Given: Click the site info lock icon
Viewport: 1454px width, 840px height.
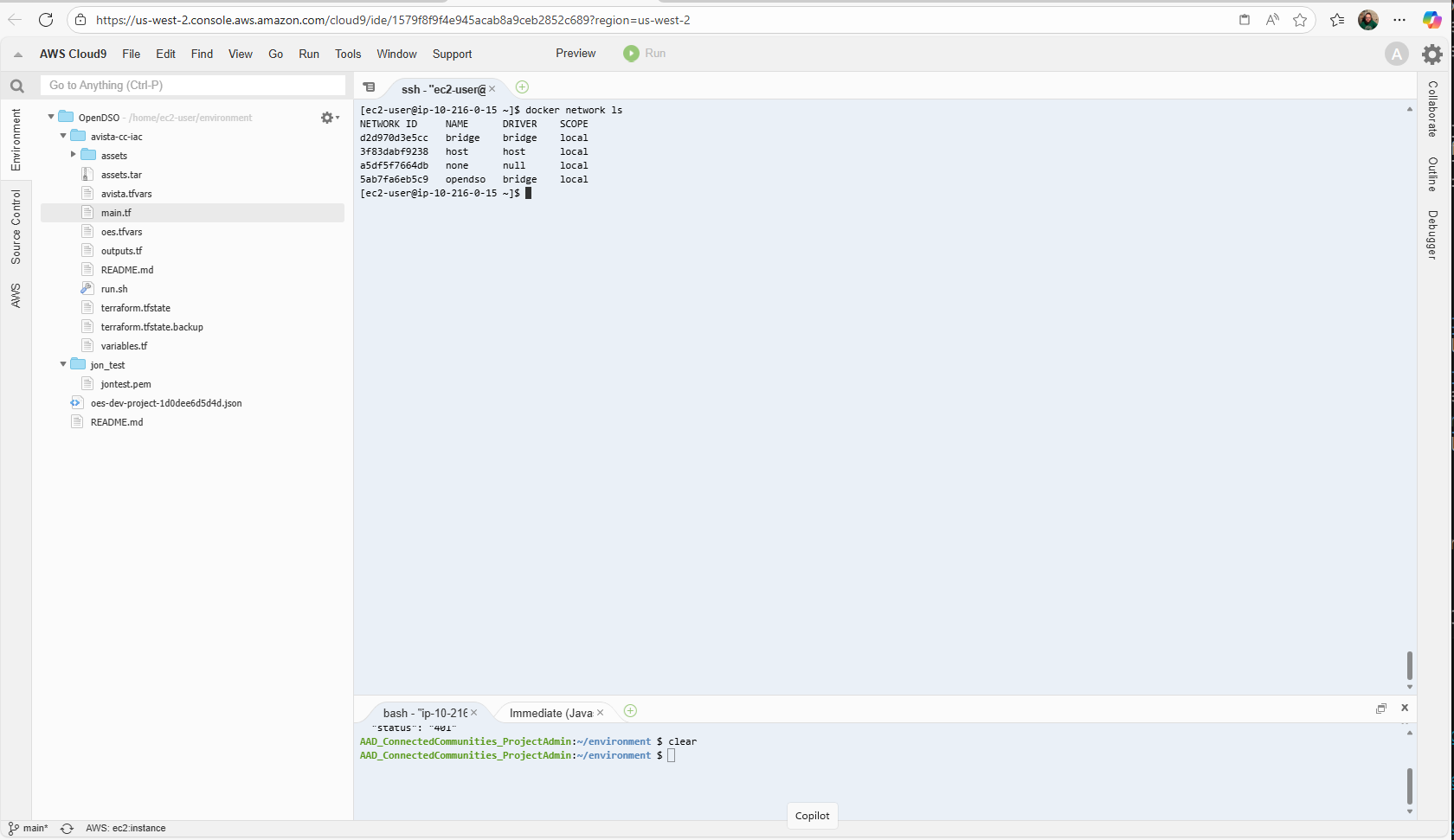Looking at the screenshot, I should pos(80,20).
